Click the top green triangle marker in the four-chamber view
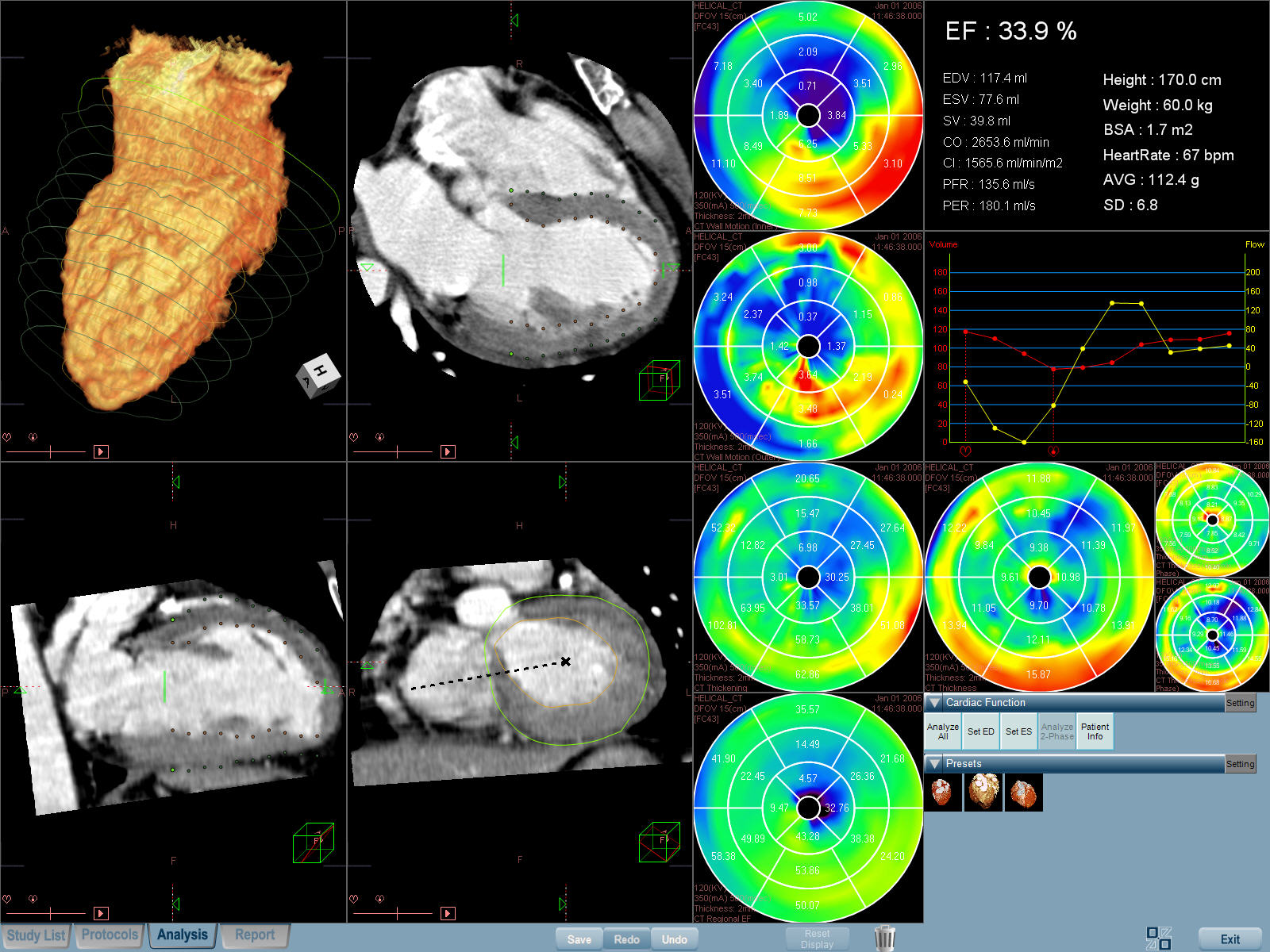 coord(514,20)
